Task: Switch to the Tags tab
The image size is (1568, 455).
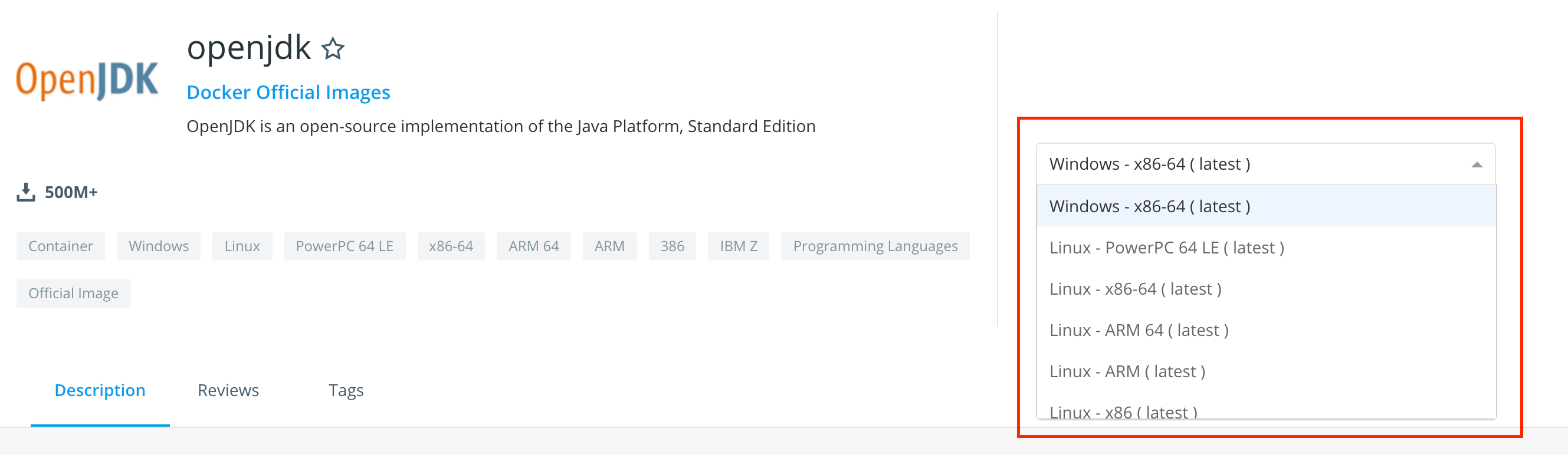Action: 346,390
